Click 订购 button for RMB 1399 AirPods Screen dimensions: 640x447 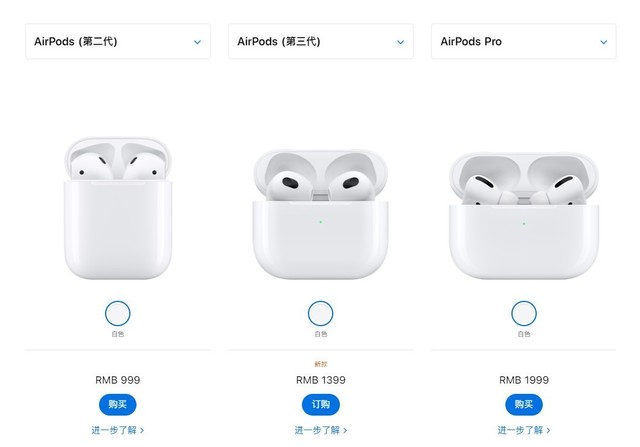tap(321, 405)
